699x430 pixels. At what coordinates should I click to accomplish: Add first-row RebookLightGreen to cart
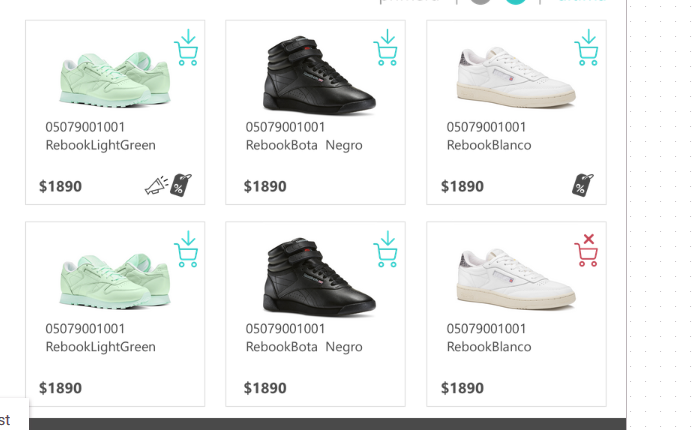click(186, 48)
